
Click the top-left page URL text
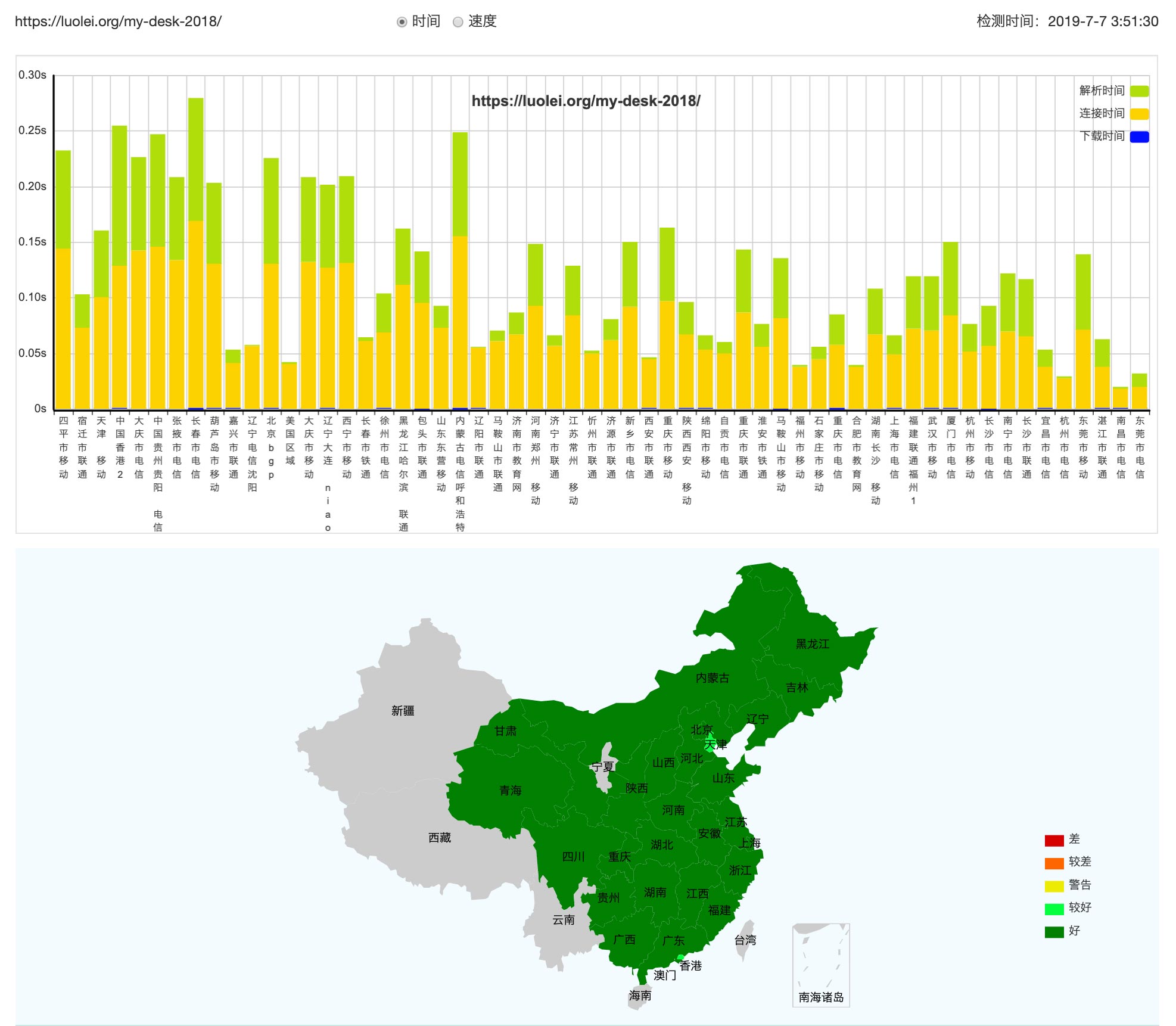point(118,22)
